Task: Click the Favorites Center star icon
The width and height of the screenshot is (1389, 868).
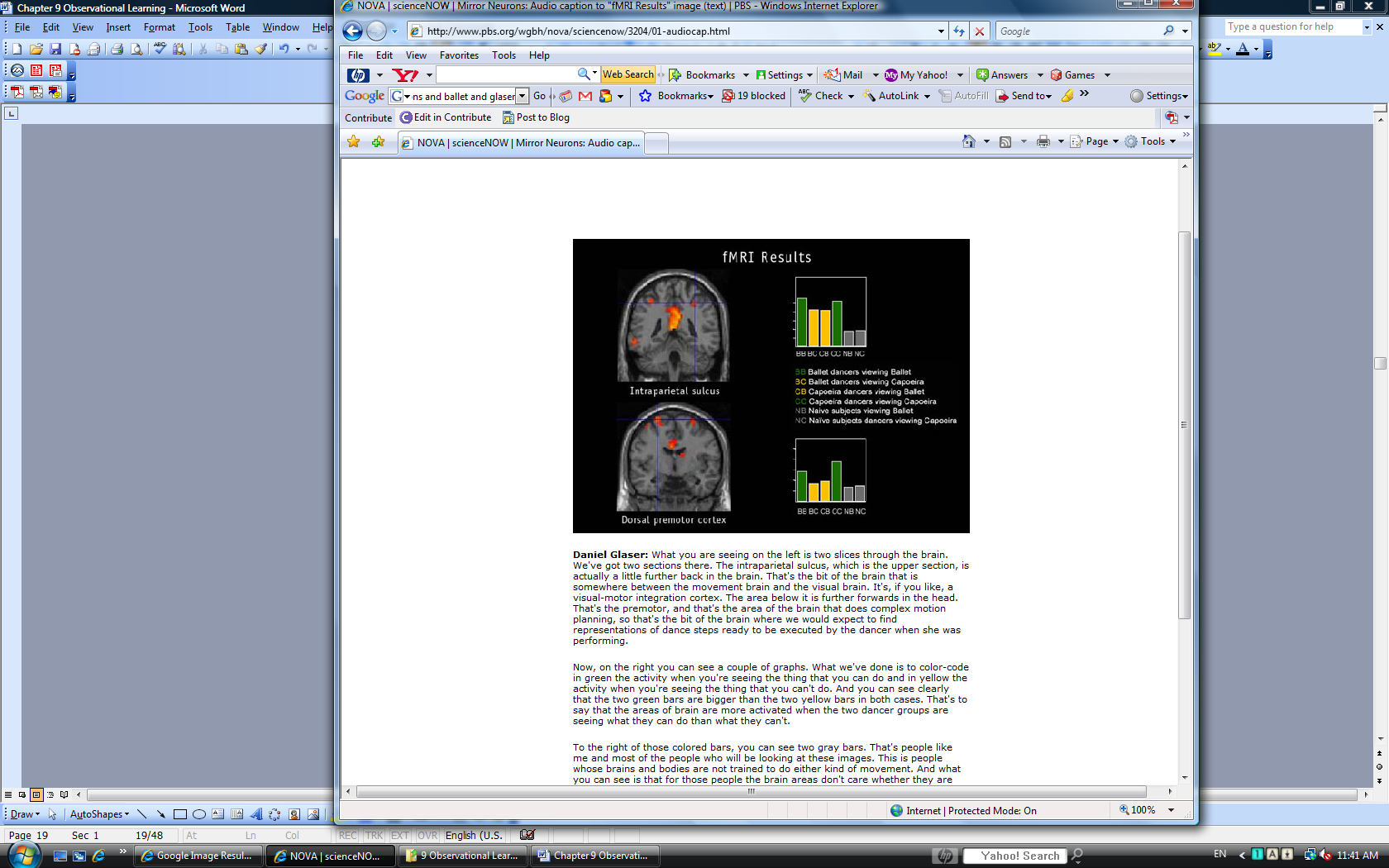Action: (354, 142)
